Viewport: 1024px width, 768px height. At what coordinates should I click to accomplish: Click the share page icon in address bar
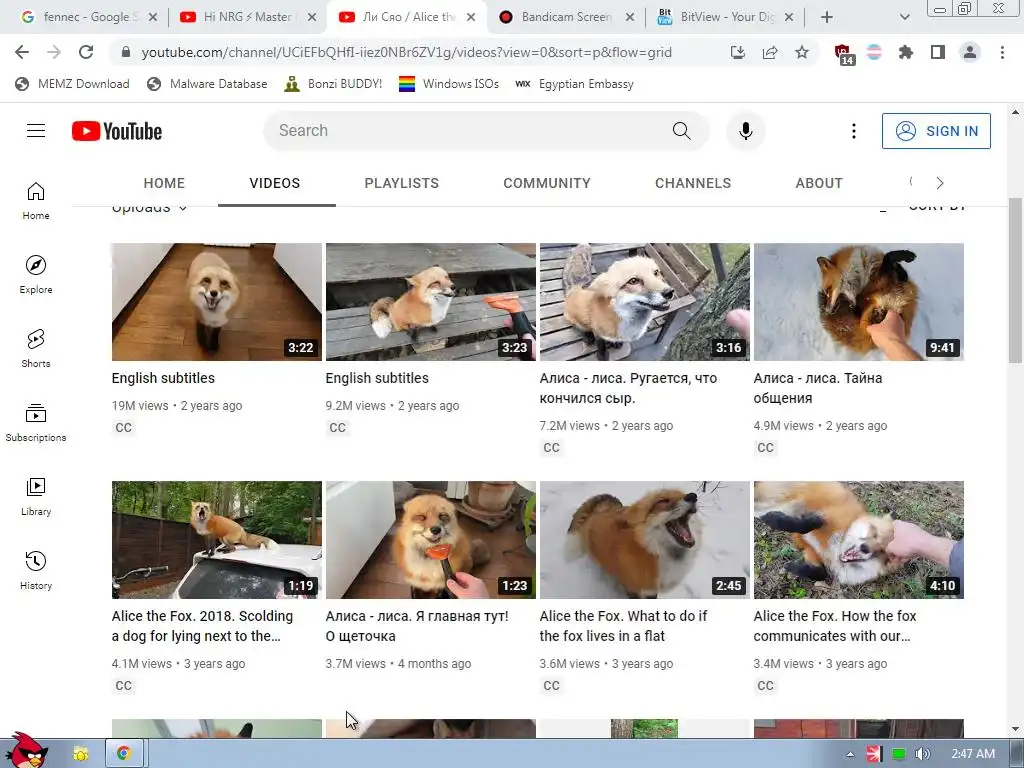coord(770,52)
